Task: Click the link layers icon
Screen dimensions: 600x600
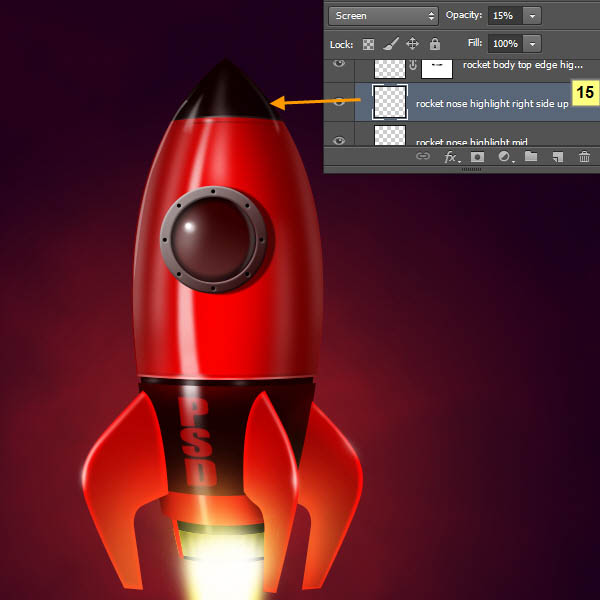Action: click(423, 157)
